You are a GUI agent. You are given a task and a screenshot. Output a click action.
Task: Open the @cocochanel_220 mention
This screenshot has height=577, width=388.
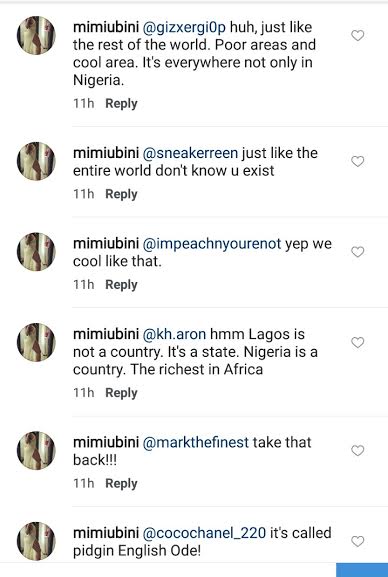[x=204, y=533]
